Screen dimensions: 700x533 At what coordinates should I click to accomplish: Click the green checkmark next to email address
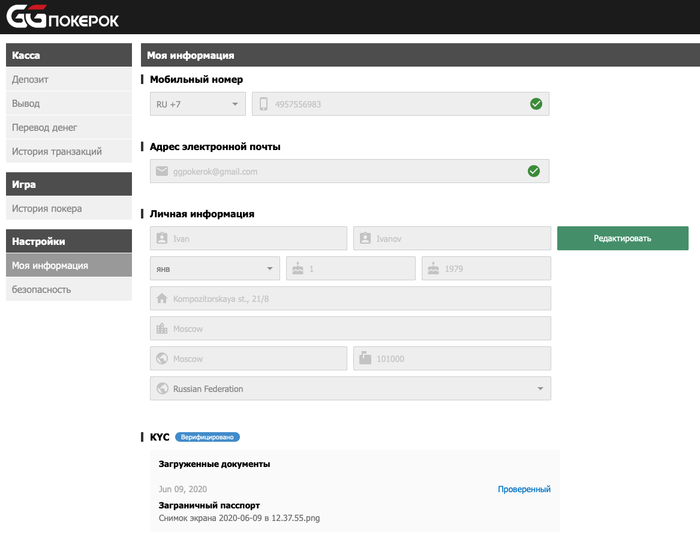pos(533,171)
